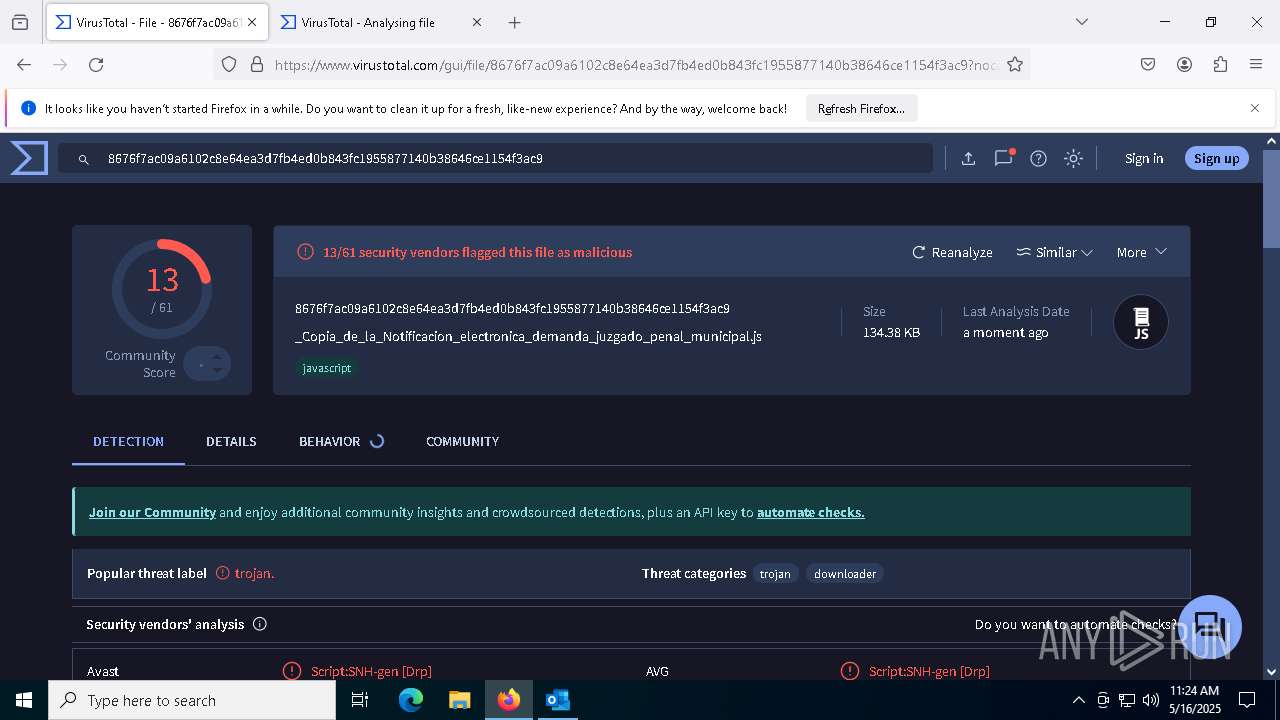Switch to the DETECTION tab

[x=128, y=441]
